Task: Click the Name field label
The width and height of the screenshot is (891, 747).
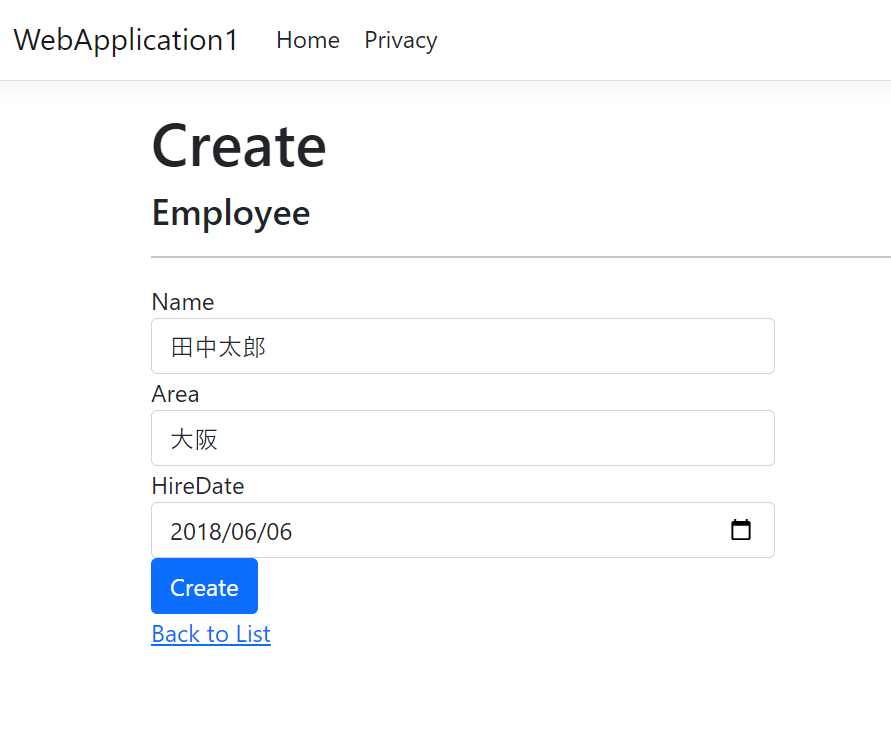Action: click(x=183, y=302)
